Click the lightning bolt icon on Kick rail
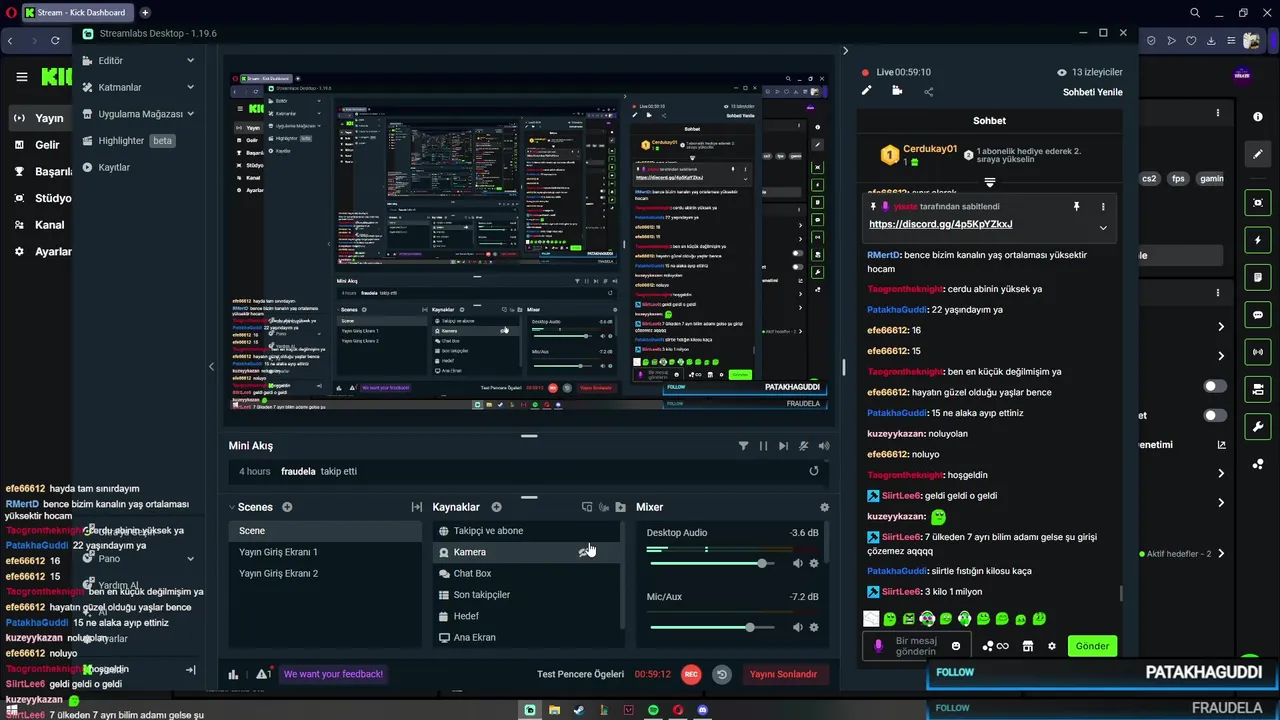Viewport: 1280px width, 720px height. click(1258, 241)
